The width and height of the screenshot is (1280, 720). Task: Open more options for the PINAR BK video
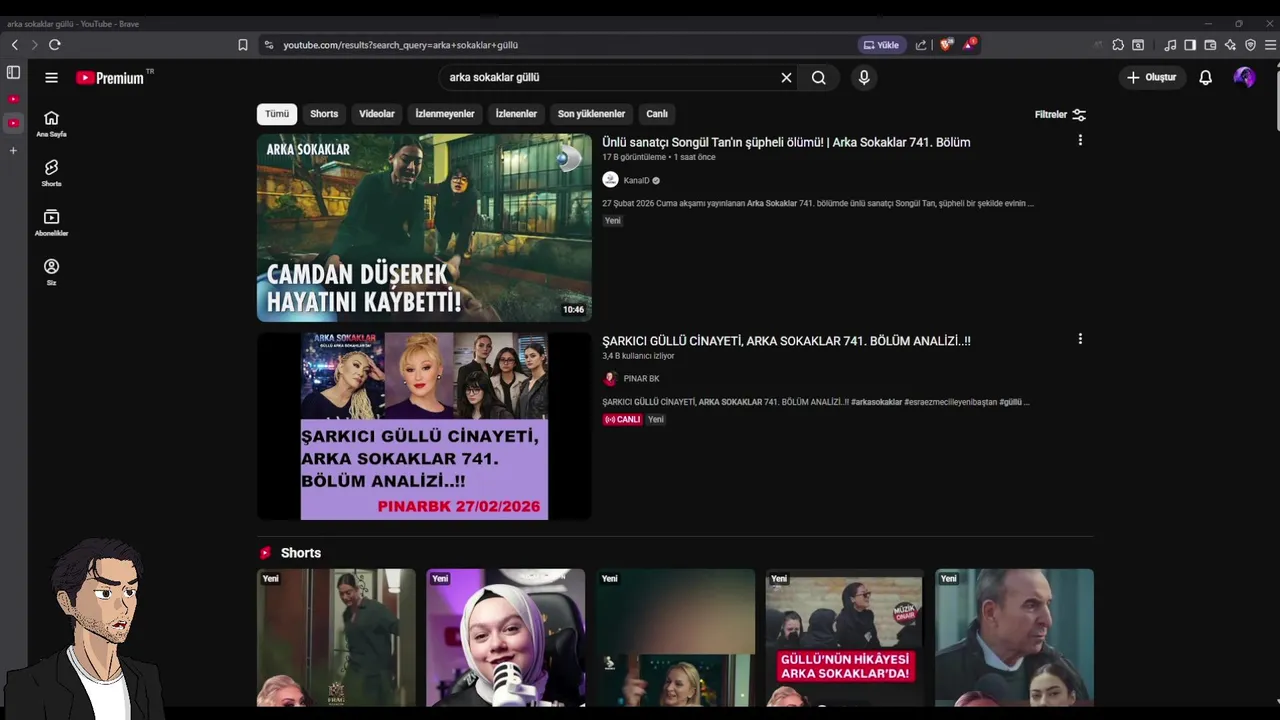[1080, 339]
